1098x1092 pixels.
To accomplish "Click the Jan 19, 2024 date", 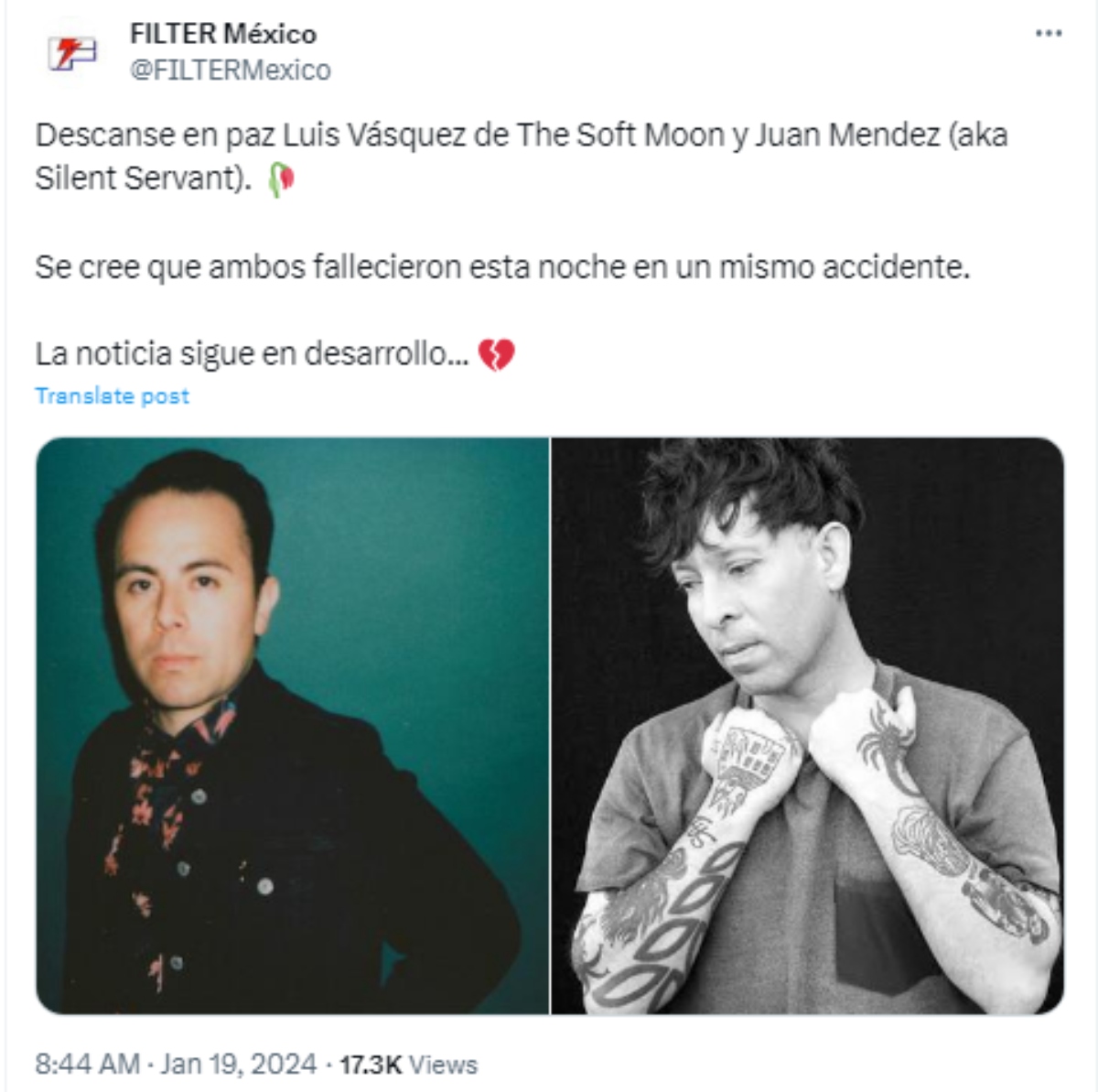I will point(239,1065).
